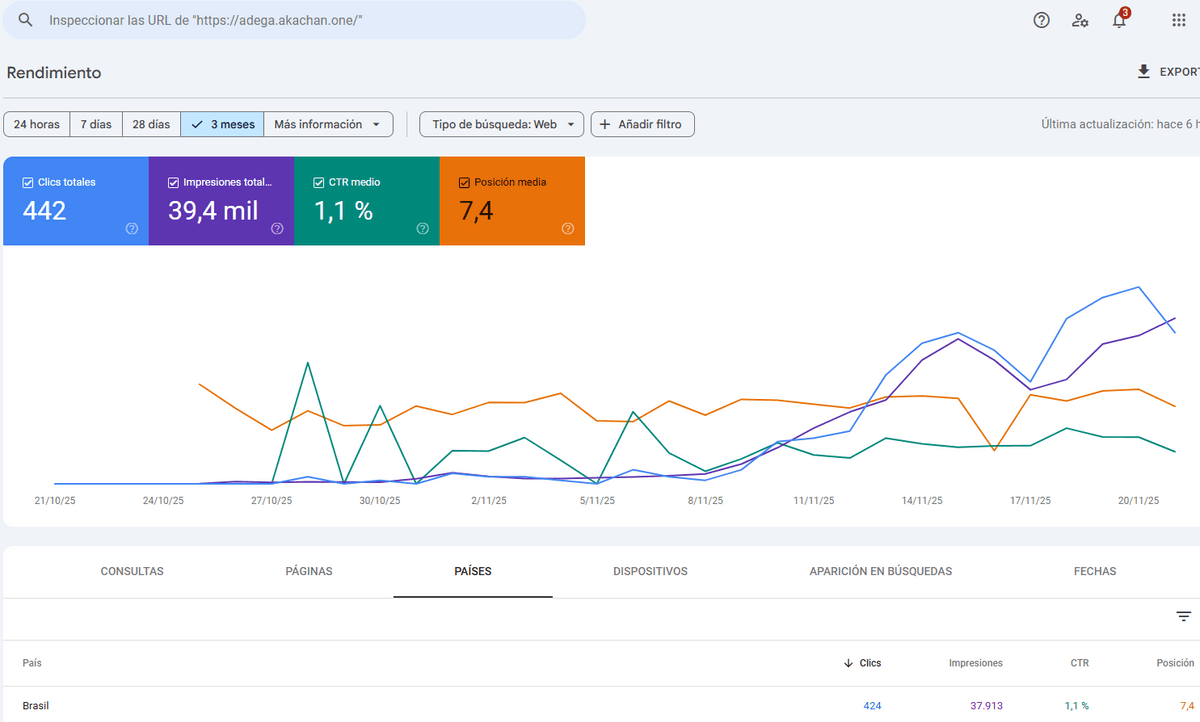Switch to the Dispositivos tab

coord(650,572)
